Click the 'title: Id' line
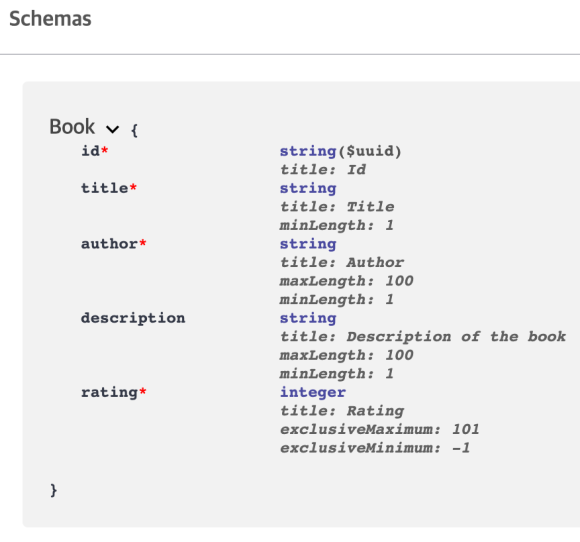This screenshot has width=580, height=542. click(x=323, y=170)
